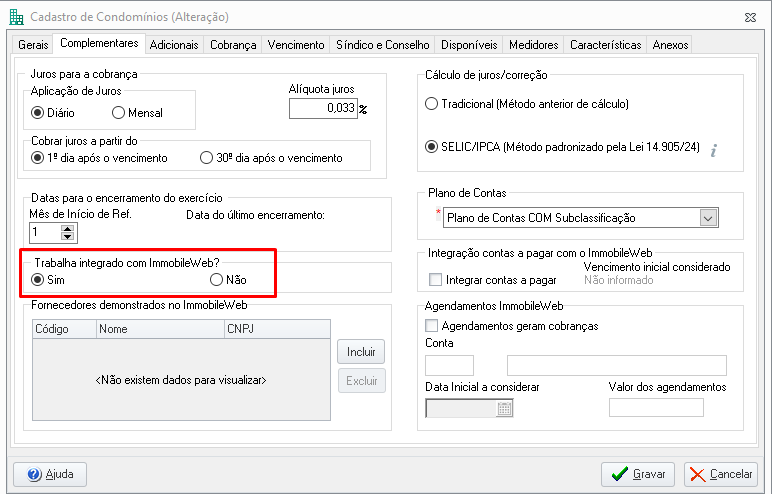
Task: Decrease Mês de Início de Ref. value
Action: point(67,236)
